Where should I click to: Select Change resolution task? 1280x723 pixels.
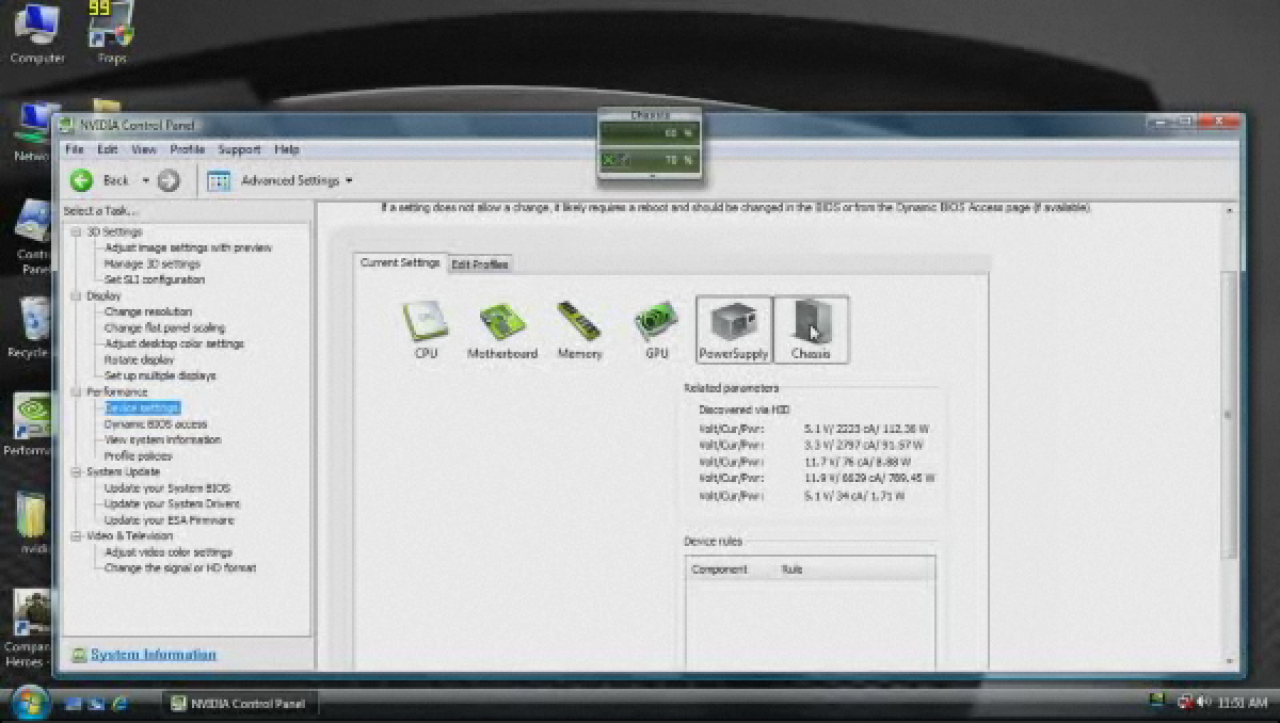(148, 312)
